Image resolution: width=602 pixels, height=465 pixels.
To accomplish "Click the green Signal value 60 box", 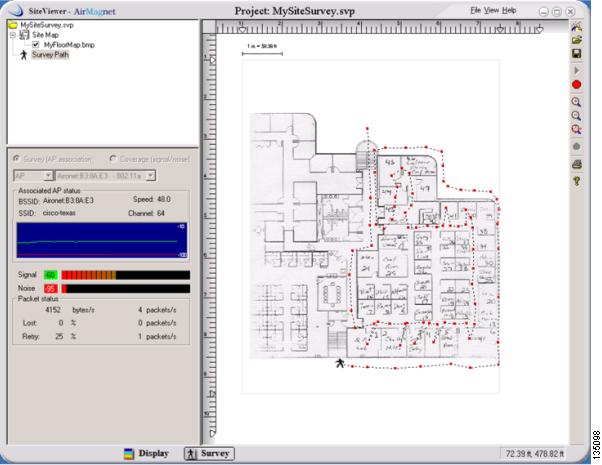I will tap(51, 275).
